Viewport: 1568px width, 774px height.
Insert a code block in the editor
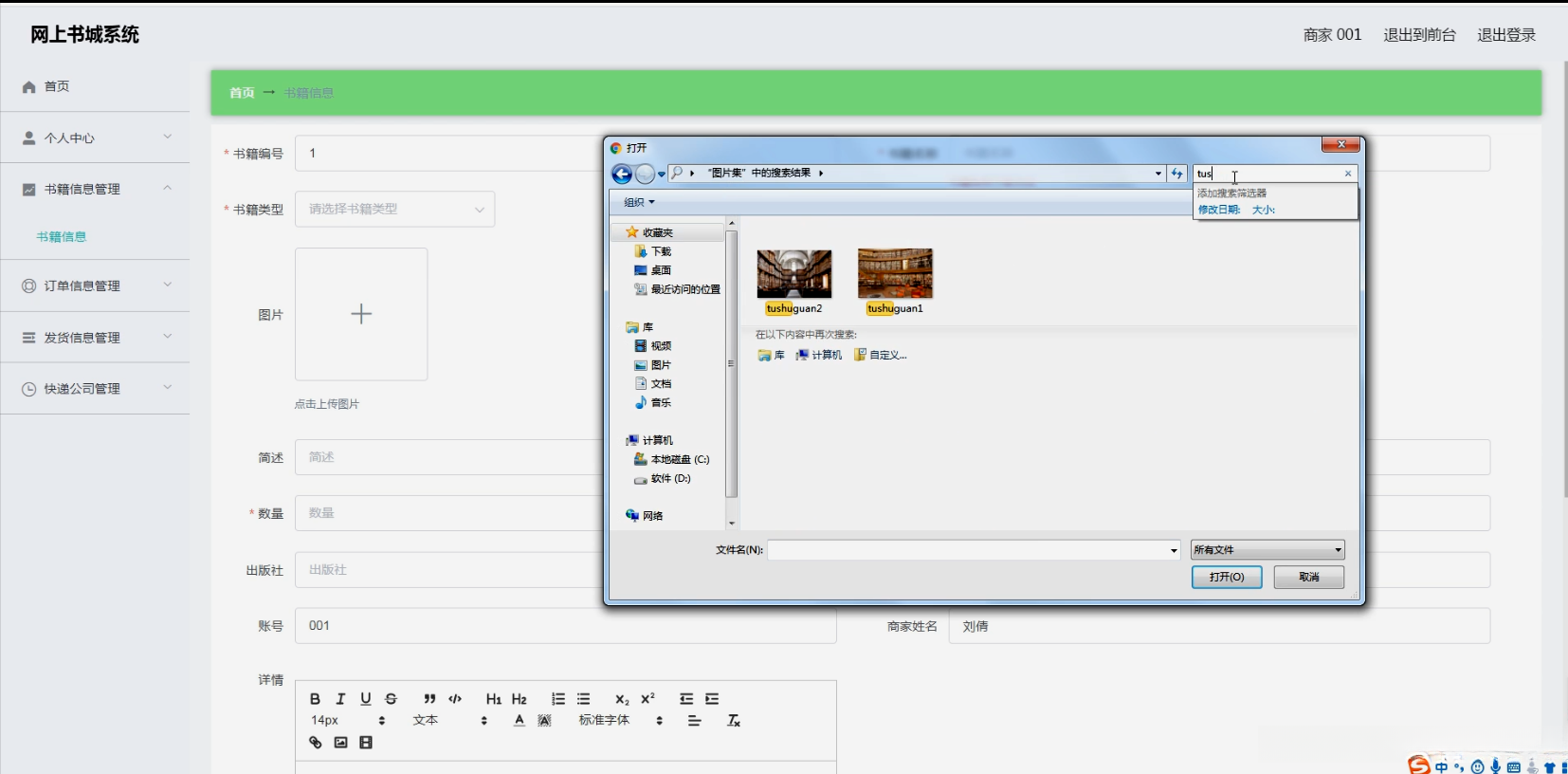(455, 699)
